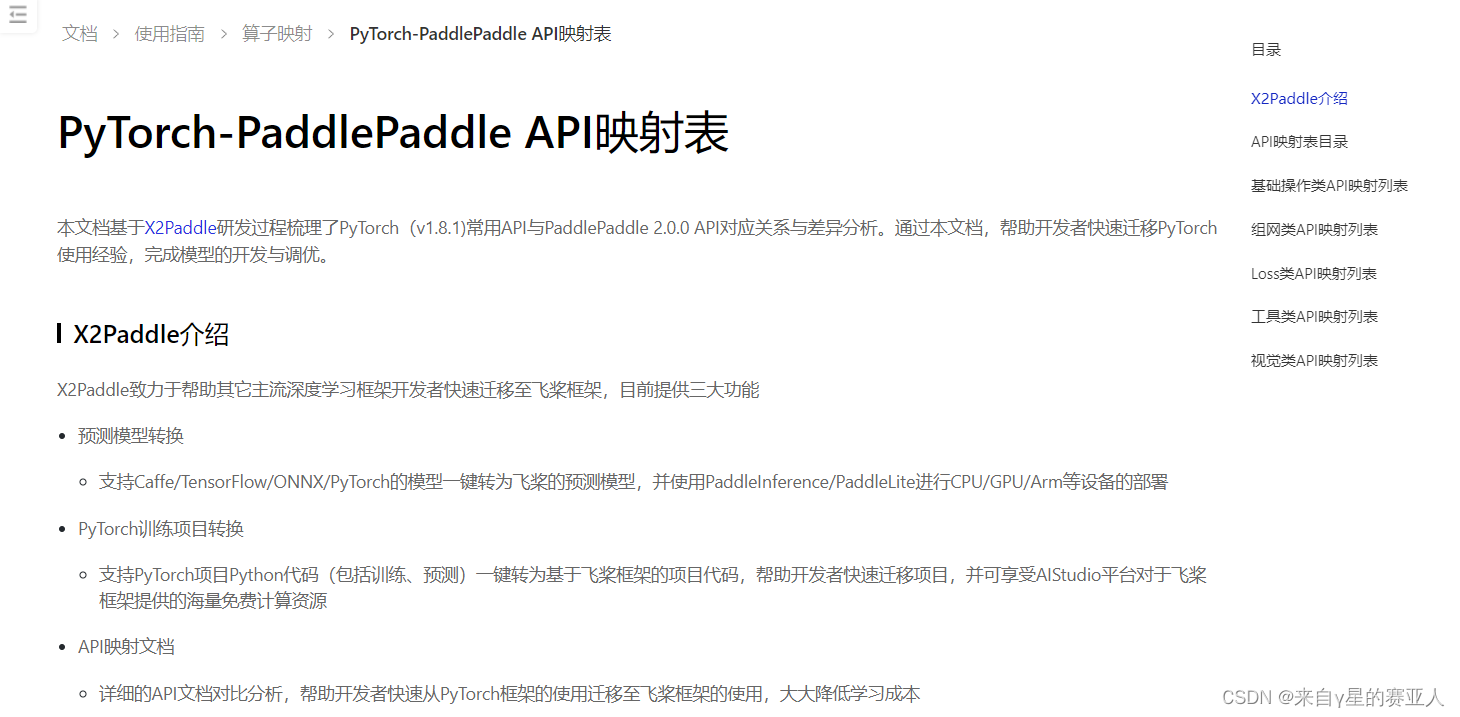
Task: Open 算子映射 breadcrumb entry
Action: pyautogui.click(x=277, y=33)
